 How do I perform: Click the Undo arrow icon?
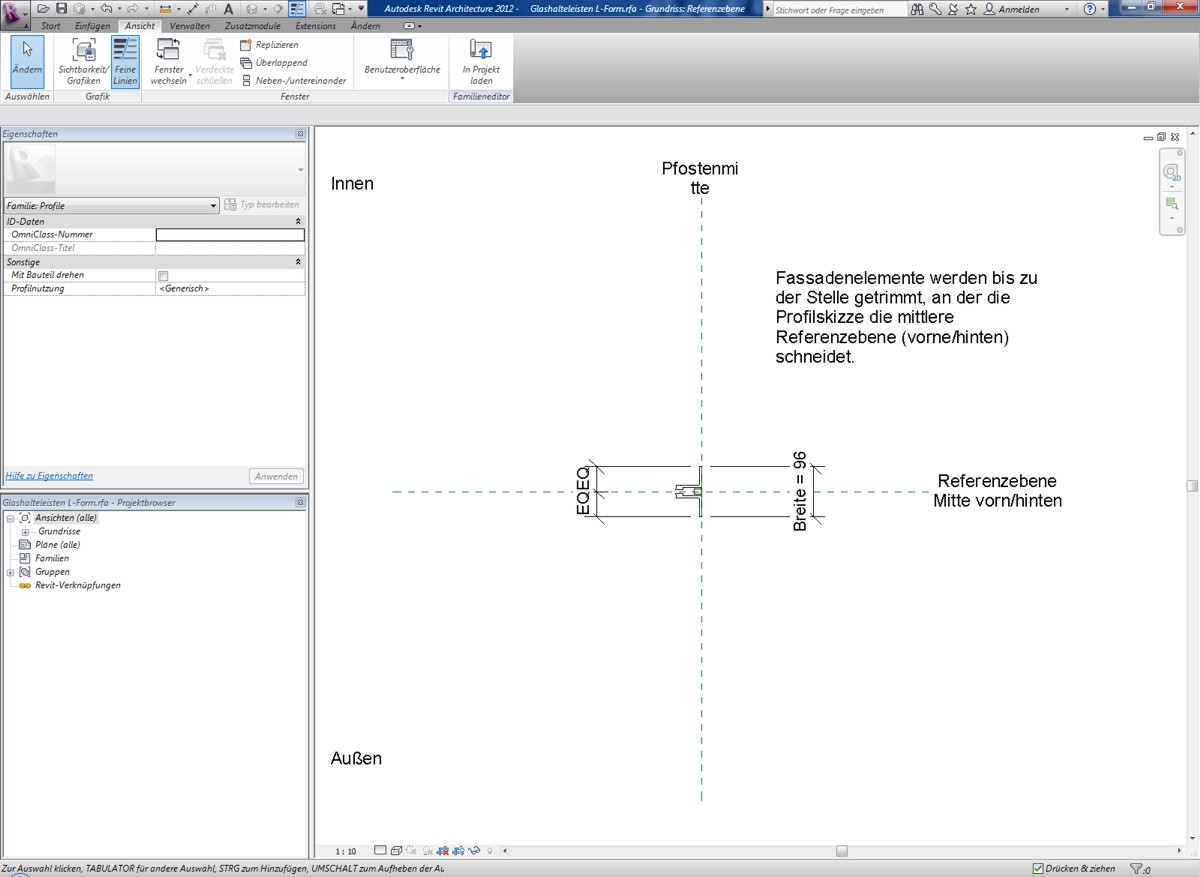(106, 8)
